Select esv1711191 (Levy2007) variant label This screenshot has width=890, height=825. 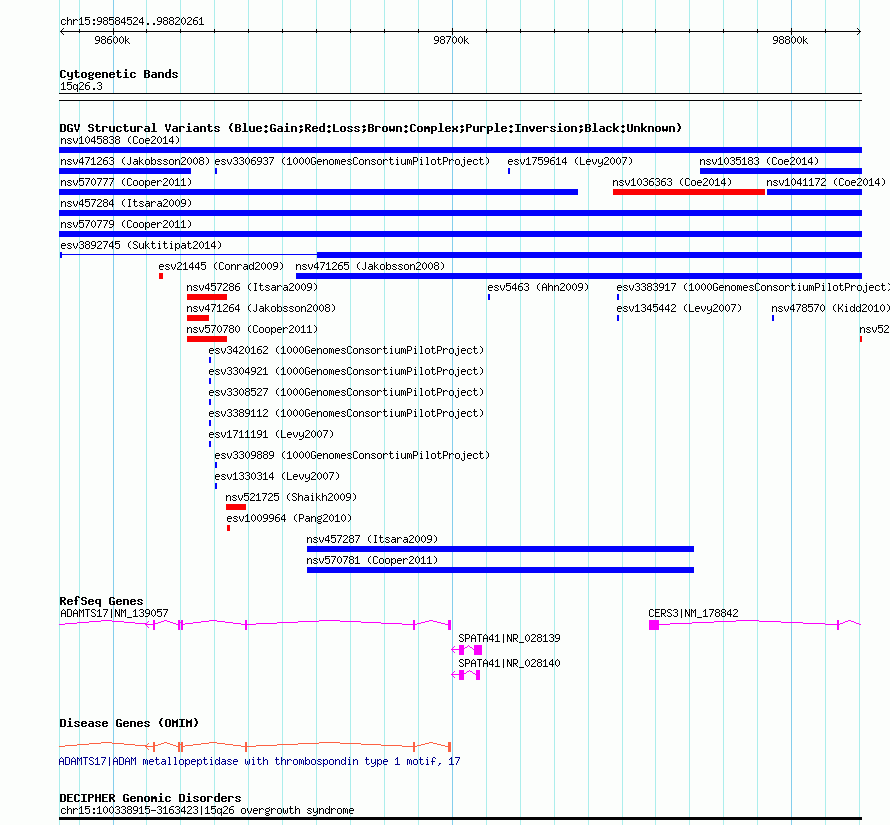(271, 434)
